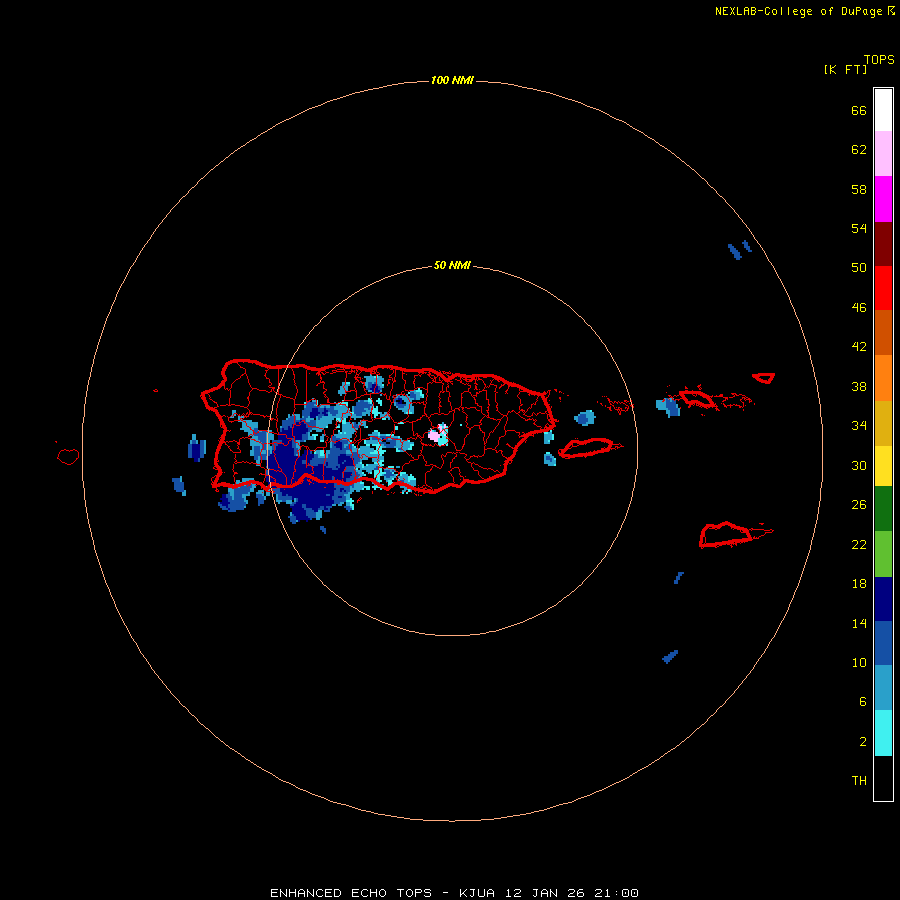
Task: Click the black TH threshold swatch
Action: (883, 778)
